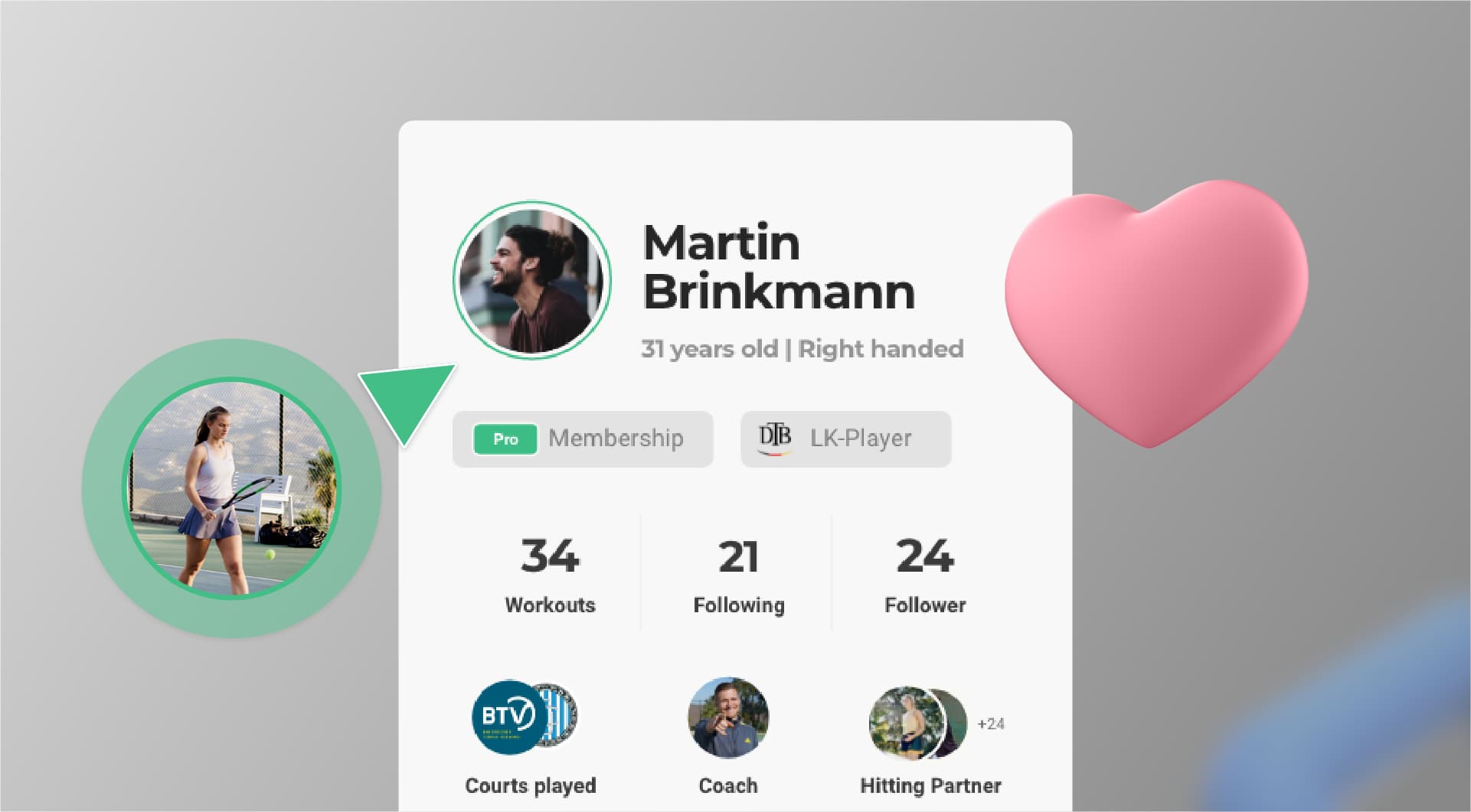The width and height of the screenshot is (1471, 812).
Task: Click the name Martin Brinkmann
Action: (779, 267)
